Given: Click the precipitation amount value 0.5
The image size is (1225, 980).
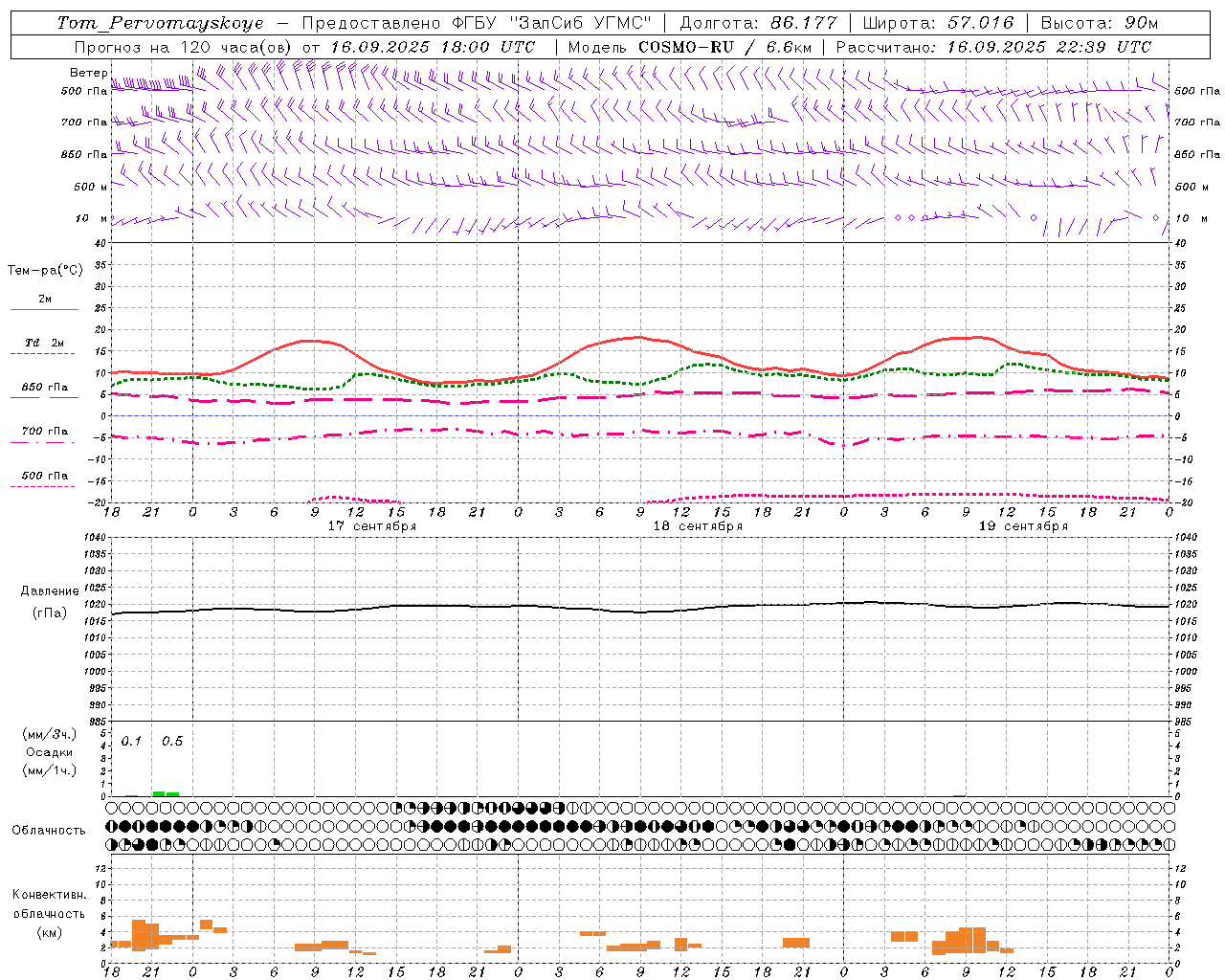Looking at the screenshot, I should (172, 741).
